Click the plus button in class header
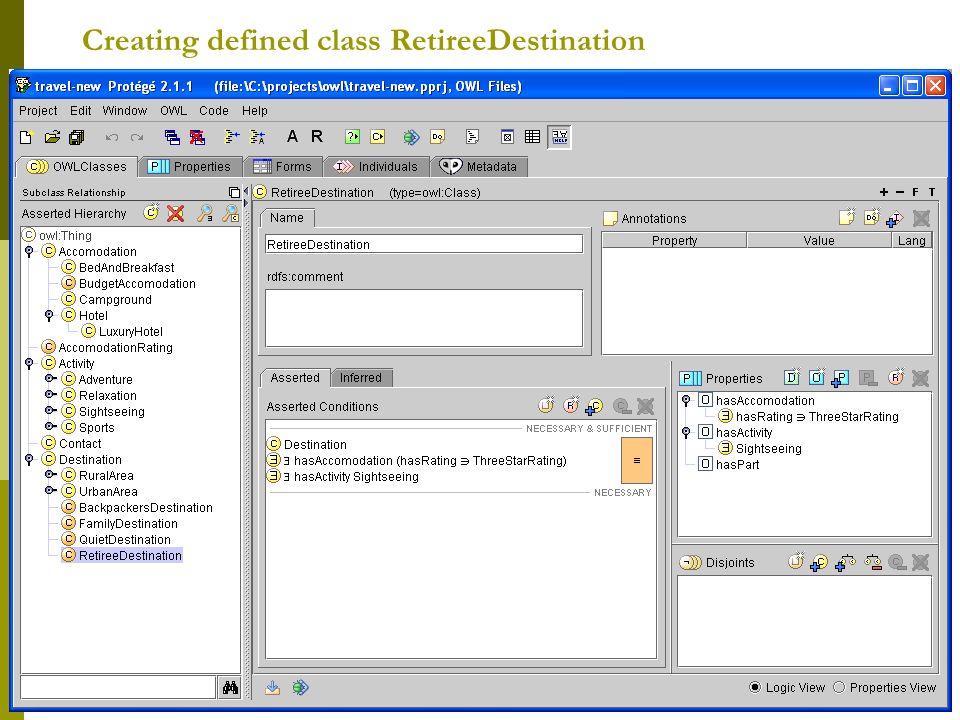The image size is (960, 720). coord(883,192)
